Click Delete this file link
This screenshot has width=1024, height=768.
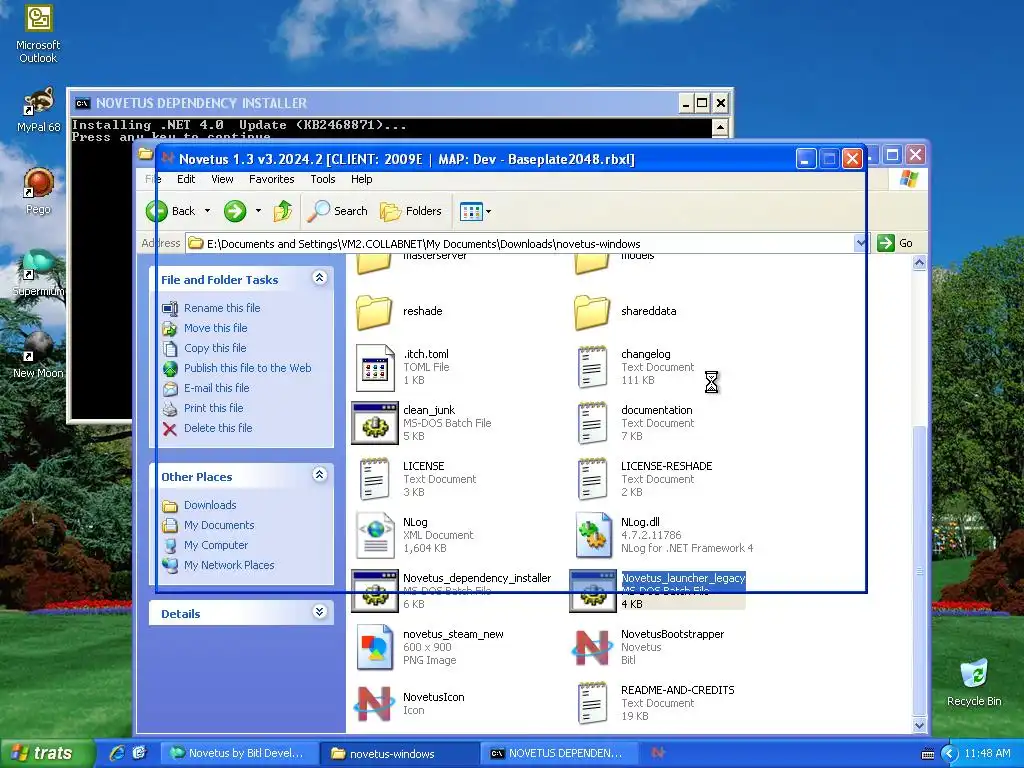pos(218,428)
